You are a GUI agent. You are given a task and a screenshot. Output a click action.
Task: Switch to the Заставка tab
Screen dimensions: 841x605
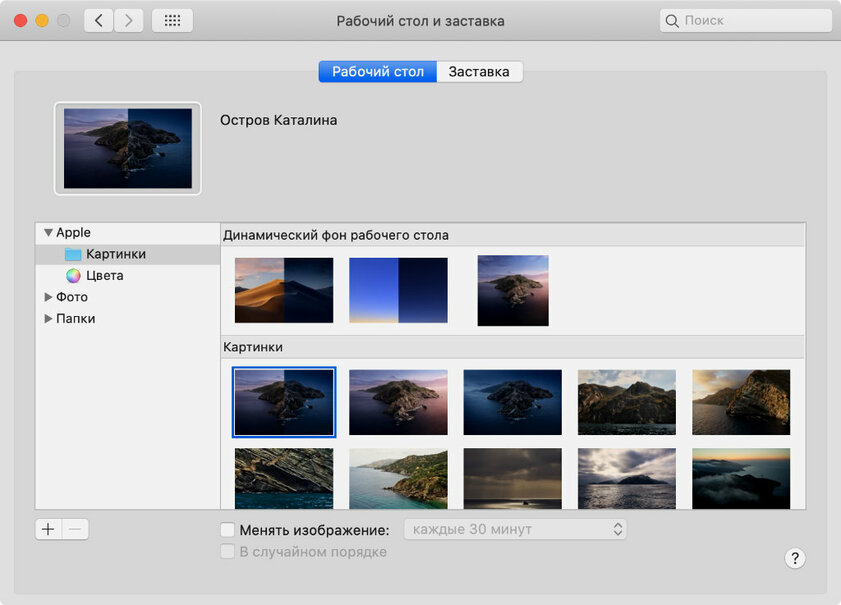479,72
